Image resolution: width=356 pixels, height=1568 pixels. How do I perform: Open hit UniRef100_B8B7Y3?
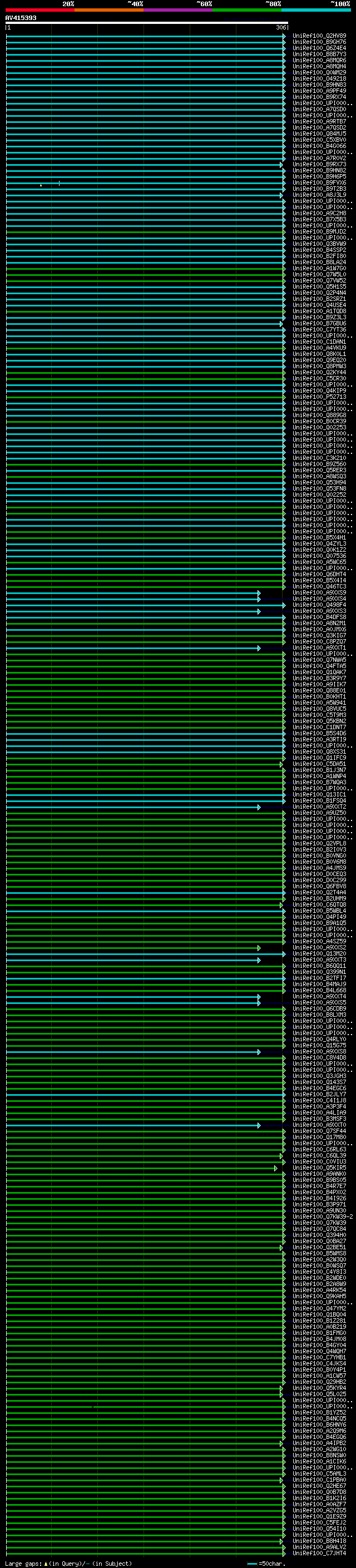319,54
